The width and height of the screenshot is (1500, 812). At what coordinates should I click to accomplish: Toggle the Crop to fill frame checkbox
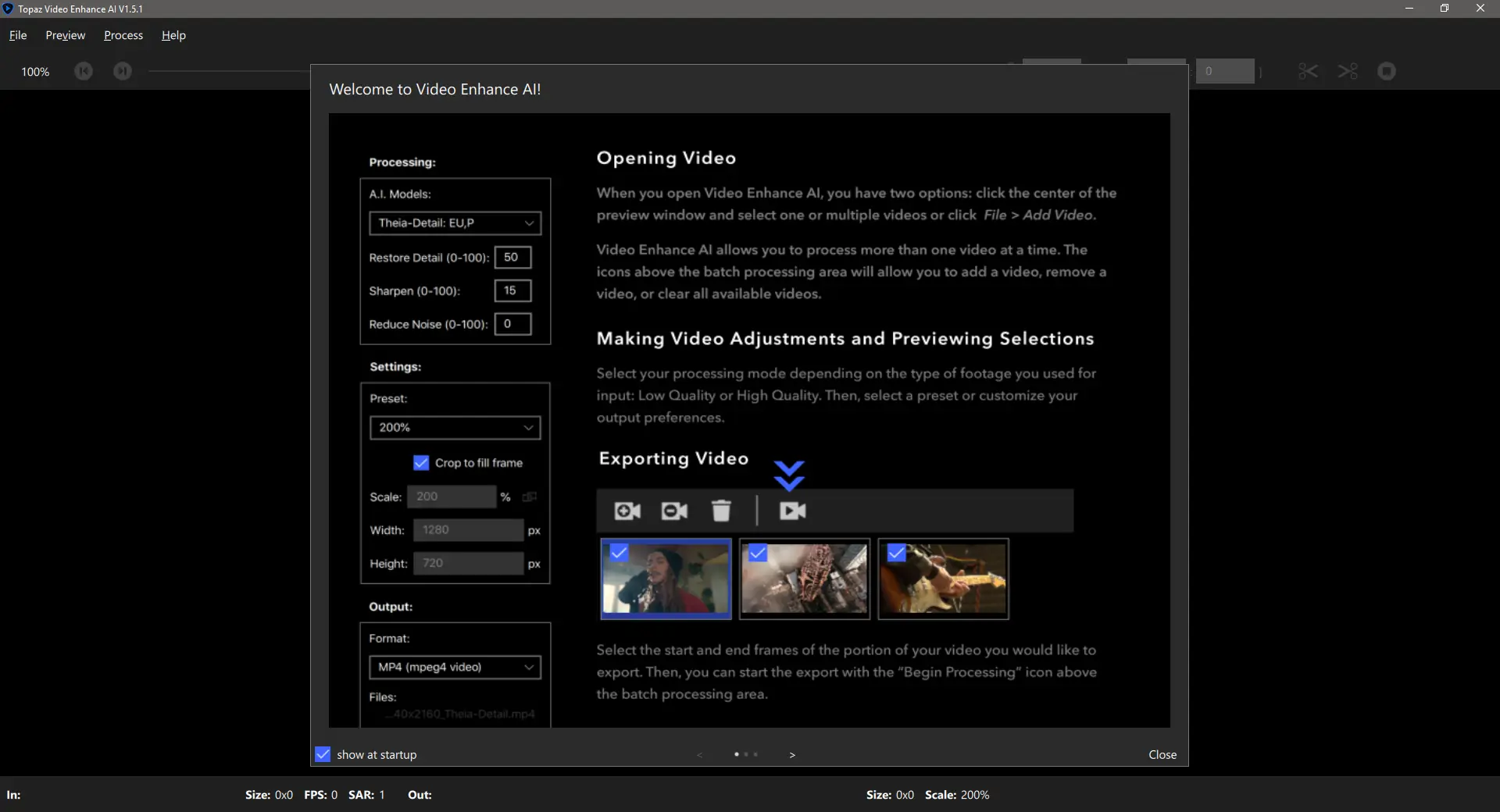click(x=421, y=463)
